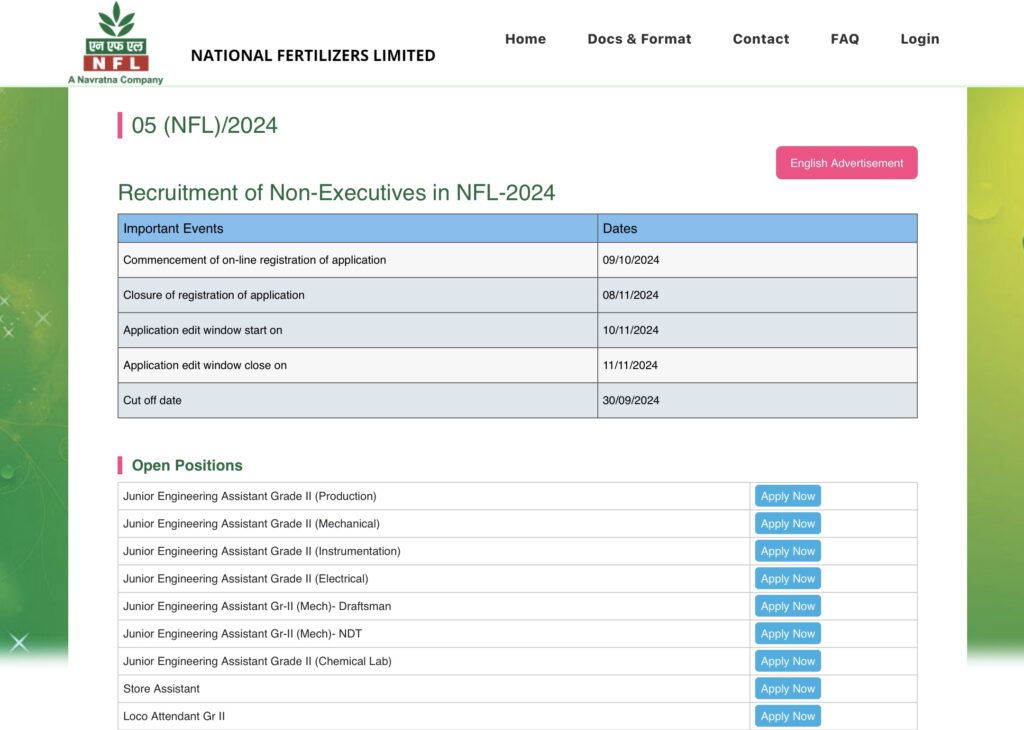Select the Commencement of on-line registration row text

pos(255,260)
